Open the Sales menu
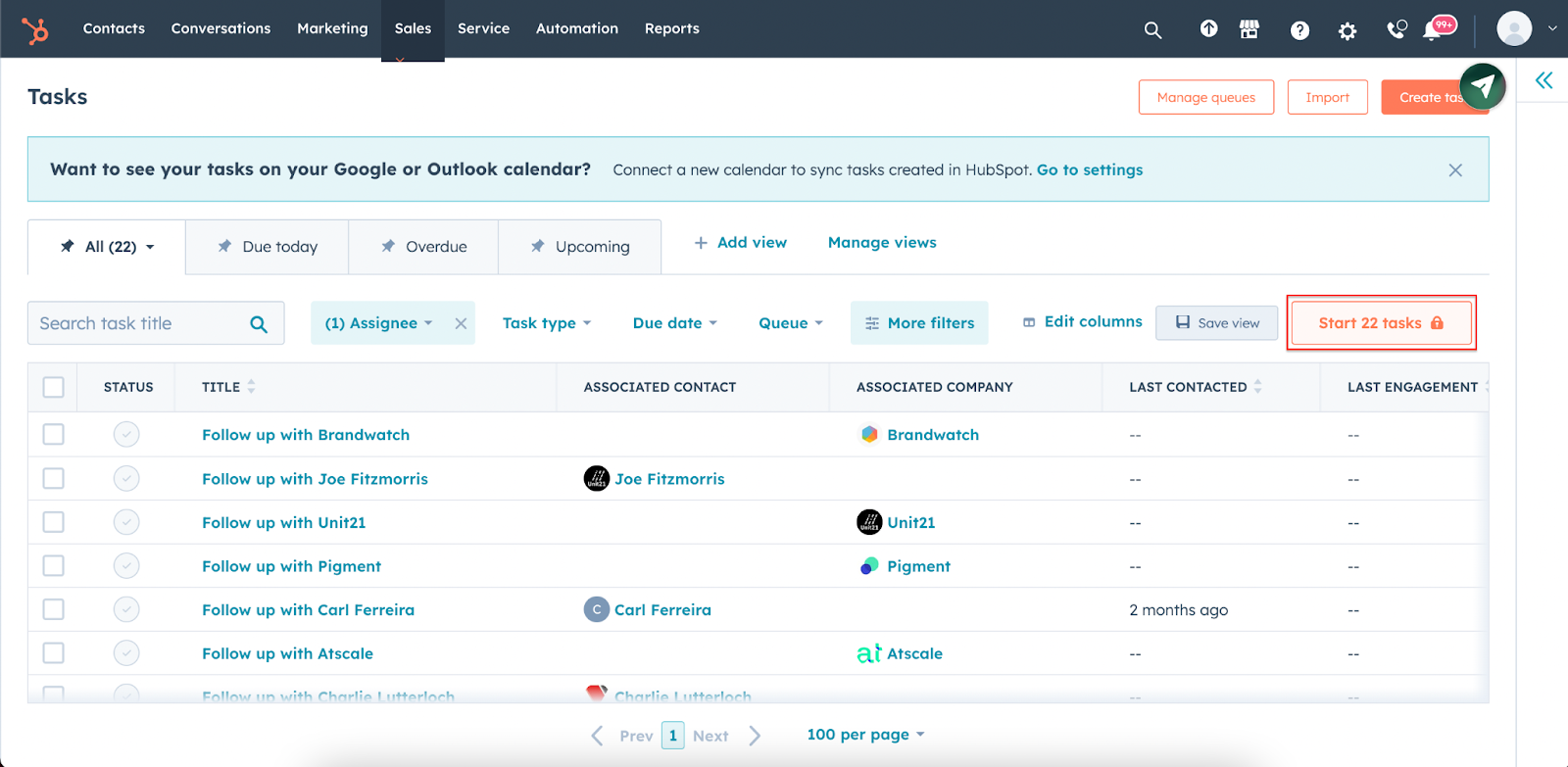The width and height of the screenshot is (1568, 767). 413,28
